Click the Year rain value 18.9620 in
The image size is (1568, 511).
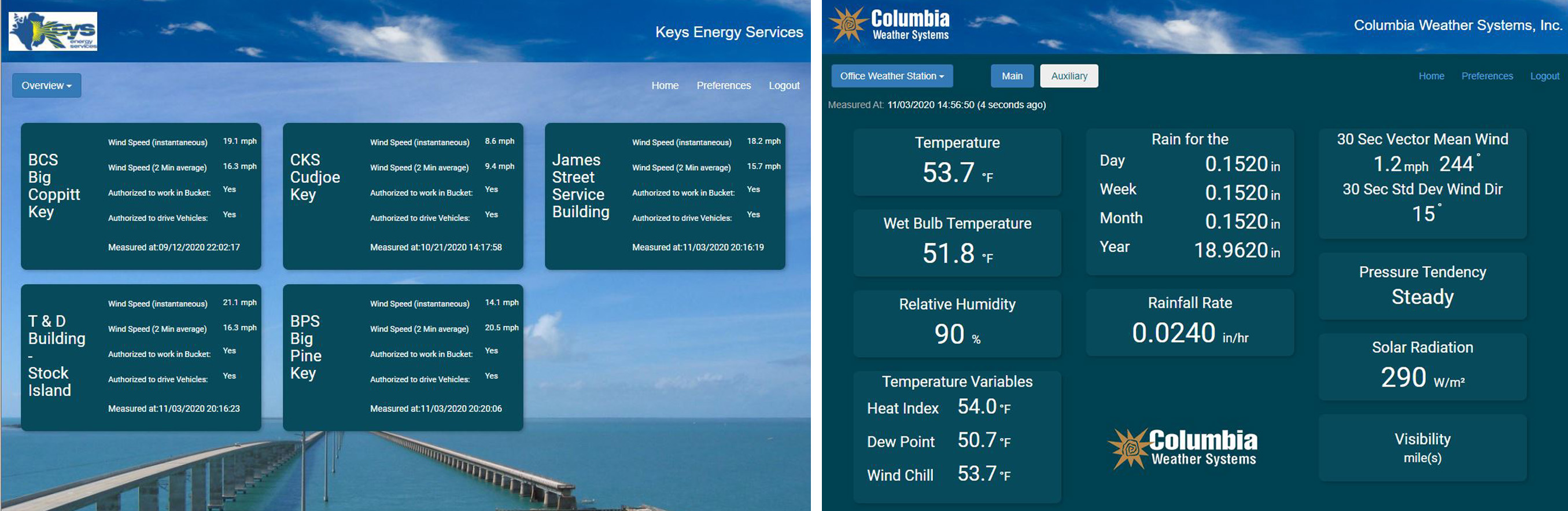click(x=1237, y=250)
